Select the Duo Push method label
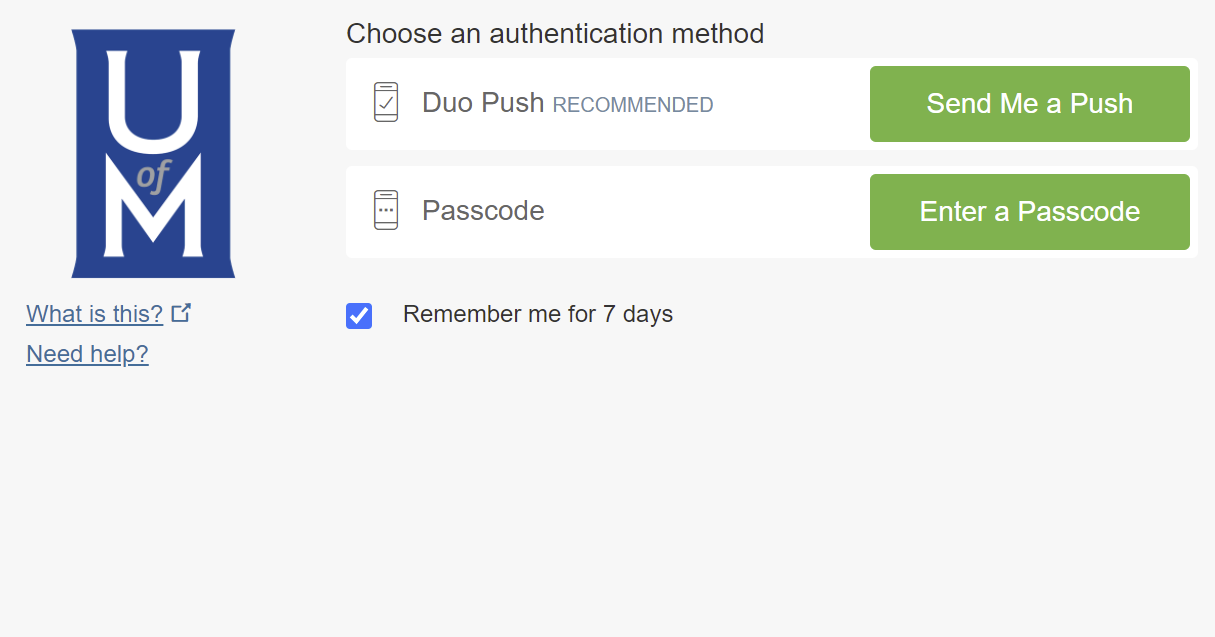 pos(483,103)
